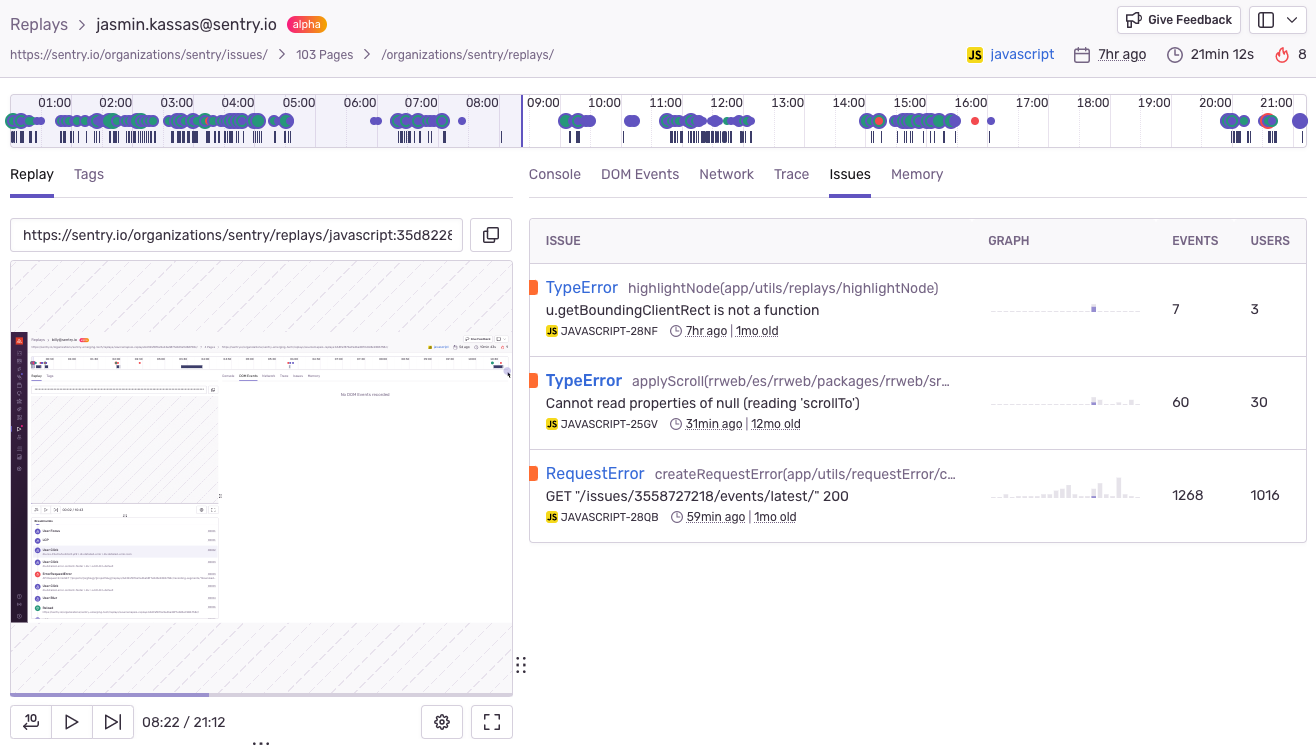Click the yellow JS platform icon next to javascript

coord(974,55)
